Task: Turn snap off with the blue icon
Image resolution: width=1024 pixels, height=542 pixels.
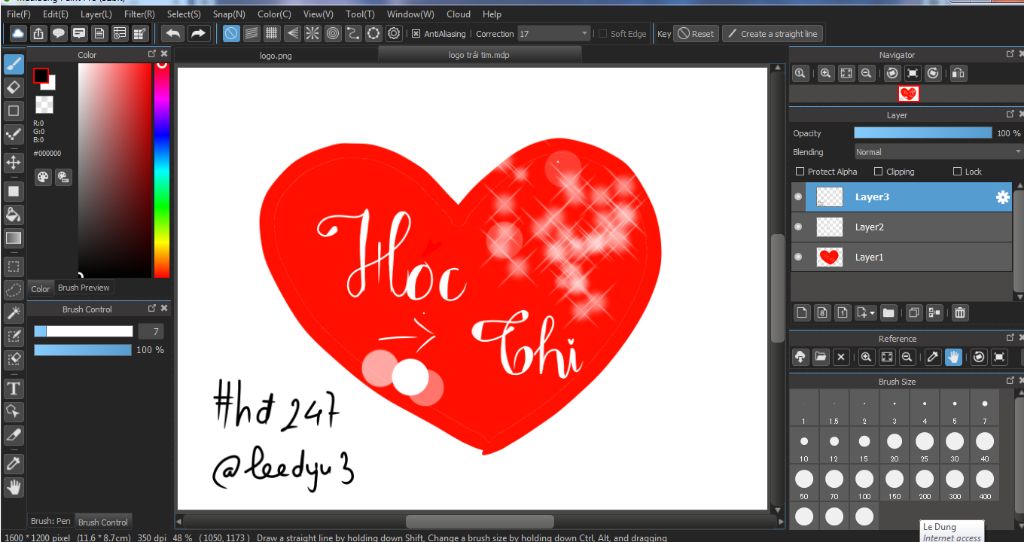Action: (231, 33)
